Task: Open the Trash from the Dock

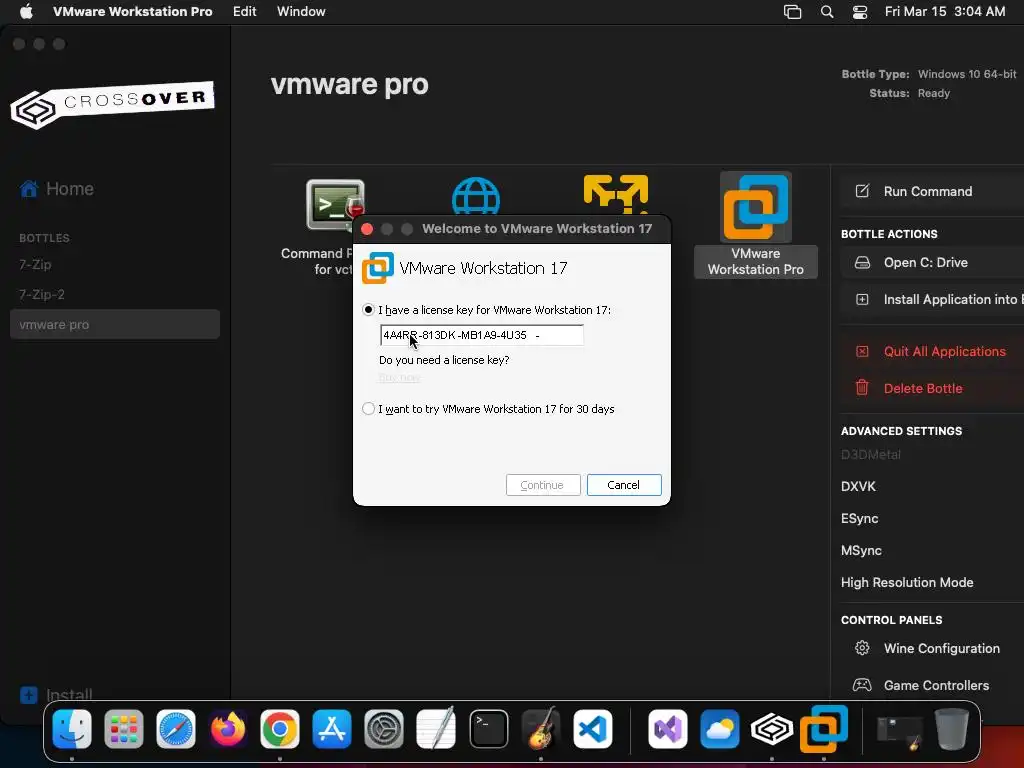Action: (x=952, y=729)
